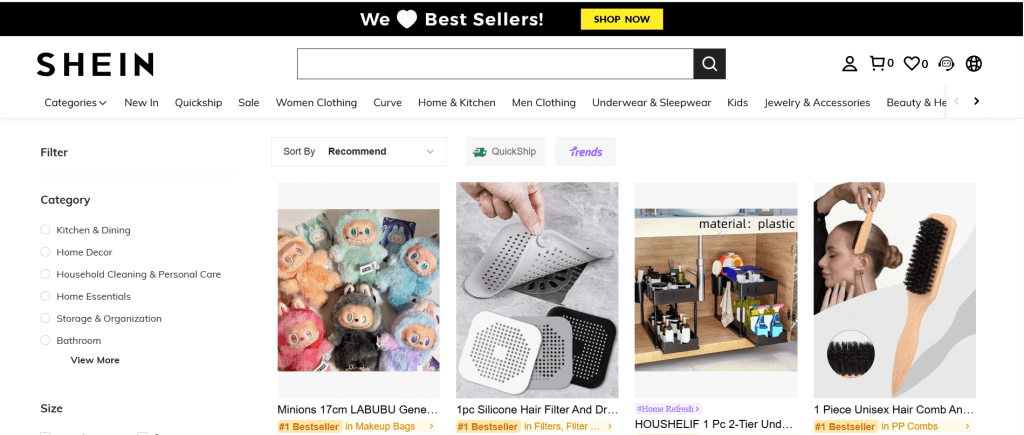The image size is (1024, 435).
Task: Enable the QuickShip filter button
Action: coord(504,152)
